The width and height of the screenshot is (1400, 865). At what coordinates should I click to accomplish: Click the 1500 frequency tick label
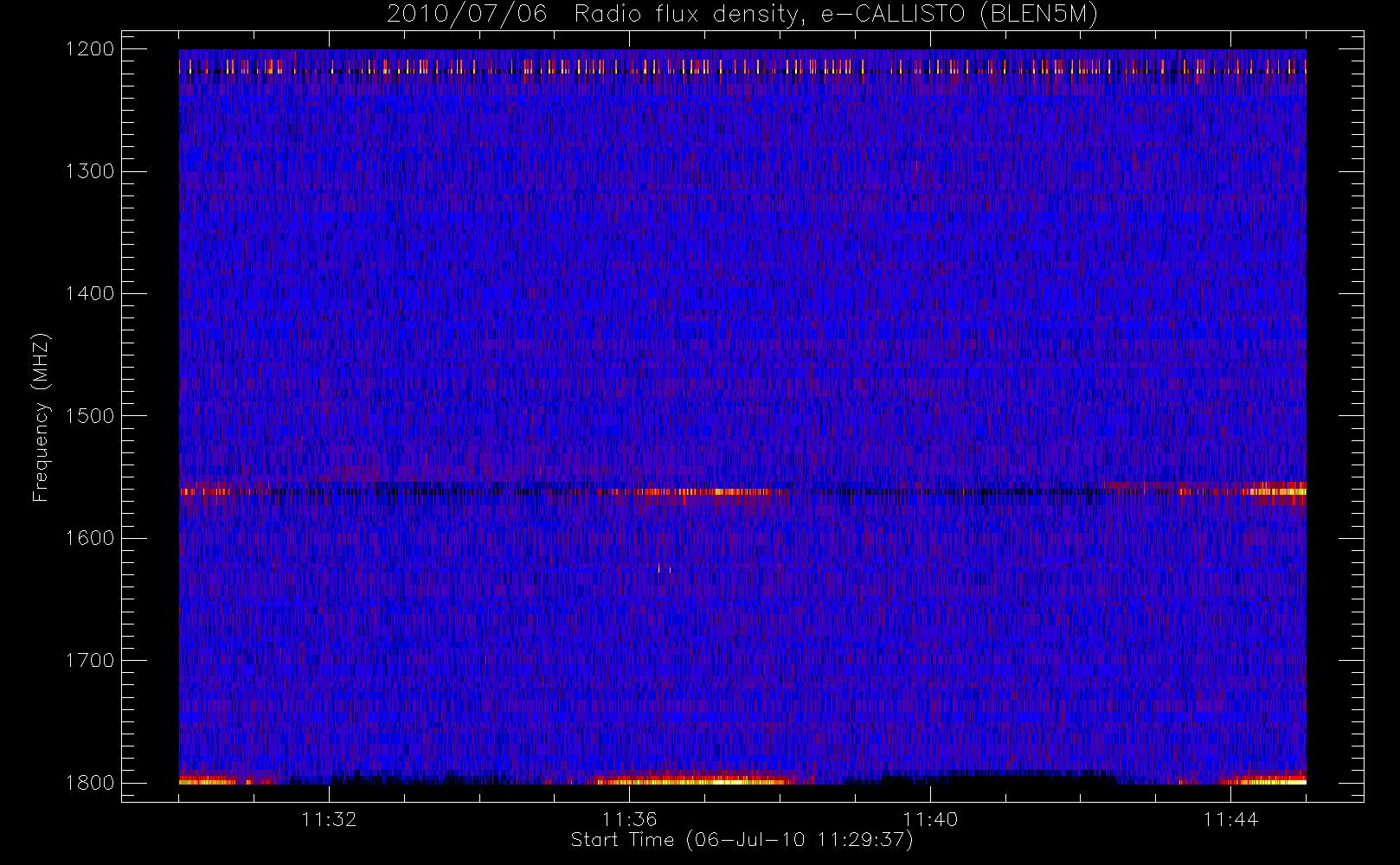pos(89,416)
